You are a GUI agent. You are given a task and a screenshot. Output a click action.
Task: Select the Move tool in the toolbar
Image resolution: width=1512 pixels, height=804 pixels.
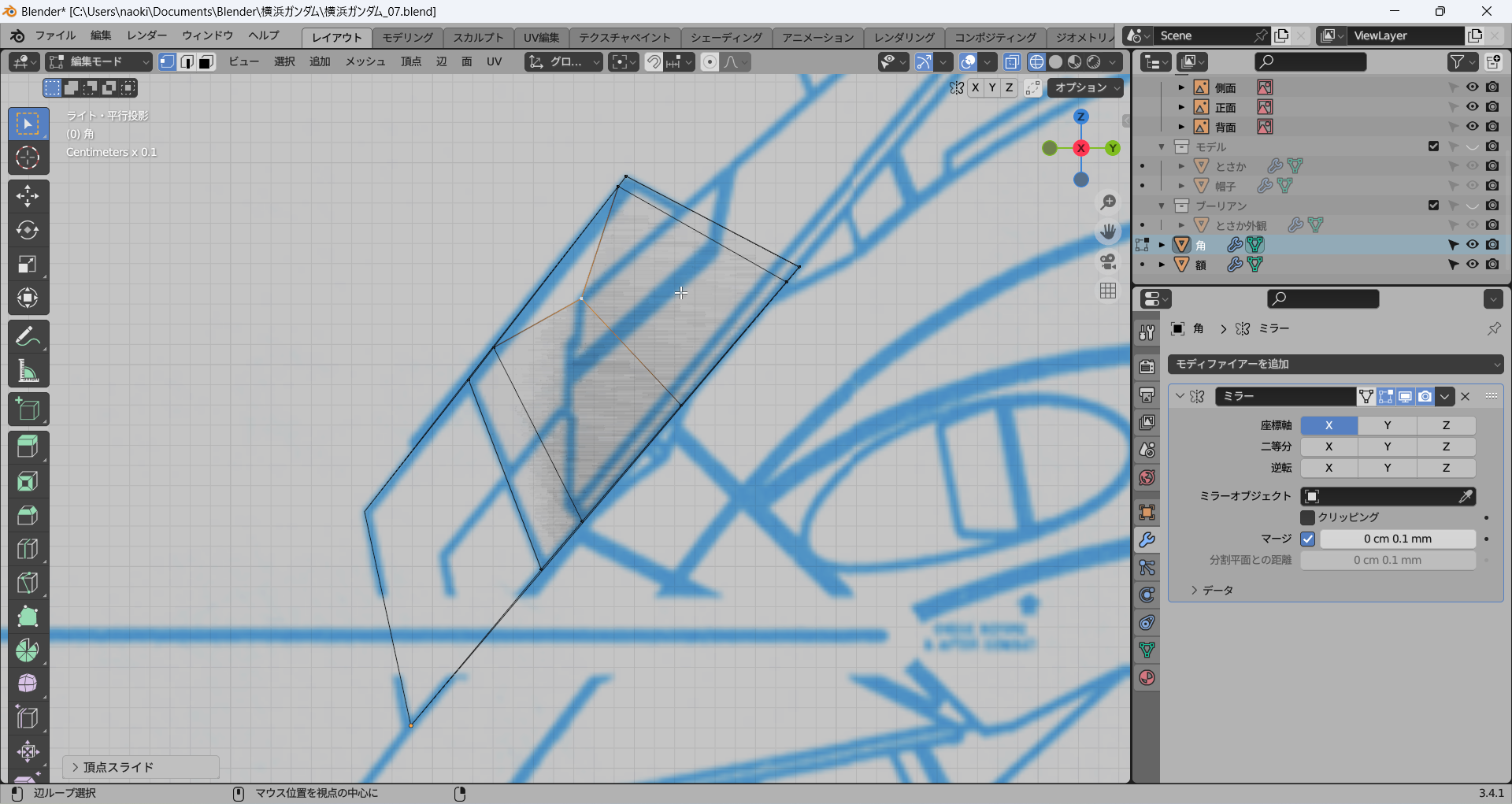pyautogui.click(x=28, y=196)
